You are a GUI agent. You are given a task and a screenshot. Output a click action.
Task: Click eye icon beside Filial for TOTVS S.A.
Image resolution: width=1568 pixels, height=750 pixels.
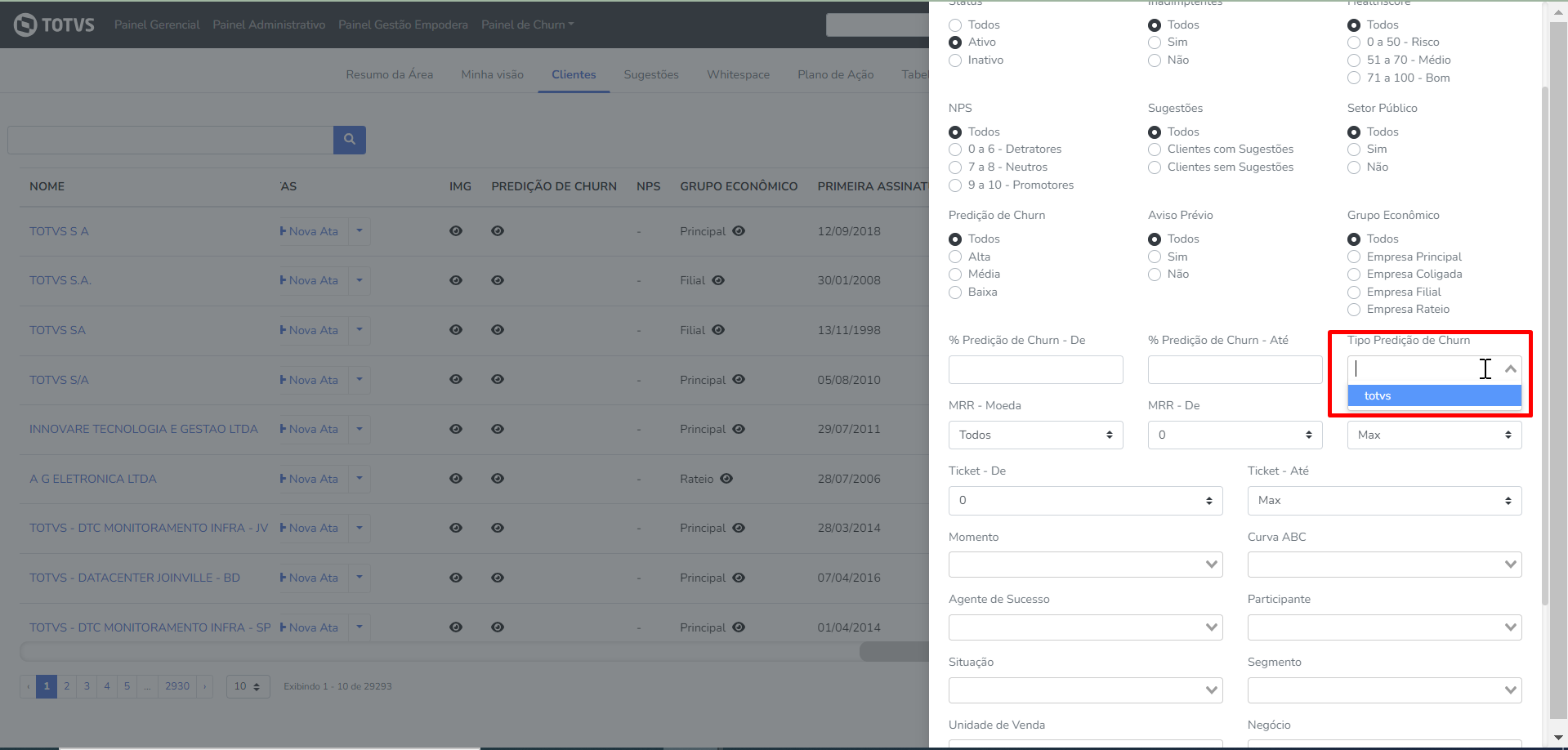tap(718, 280)
